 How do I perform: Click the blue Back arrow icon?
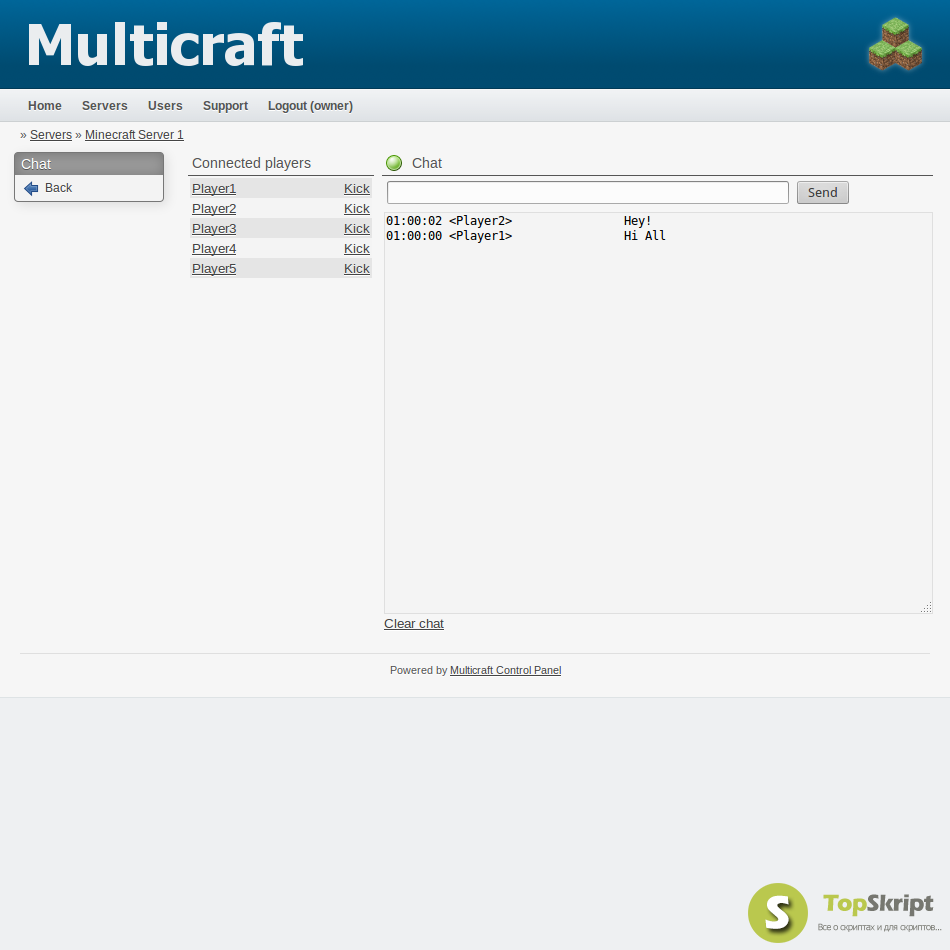pos(31,188)
